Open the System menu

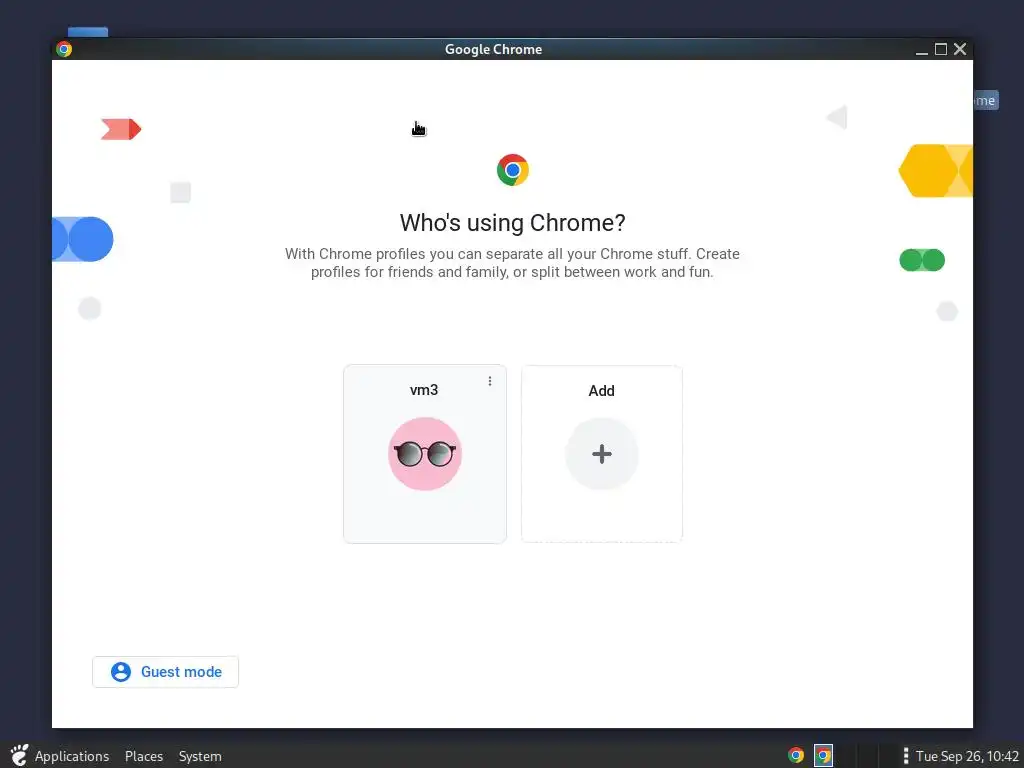[x=200, y=756]
